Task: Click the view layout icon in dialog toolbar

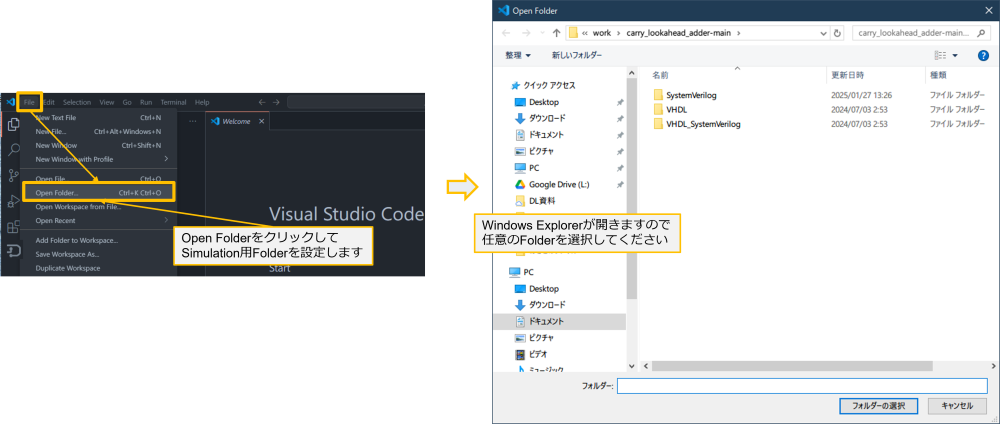Action: pyautogui.click(x=940, y=55)
